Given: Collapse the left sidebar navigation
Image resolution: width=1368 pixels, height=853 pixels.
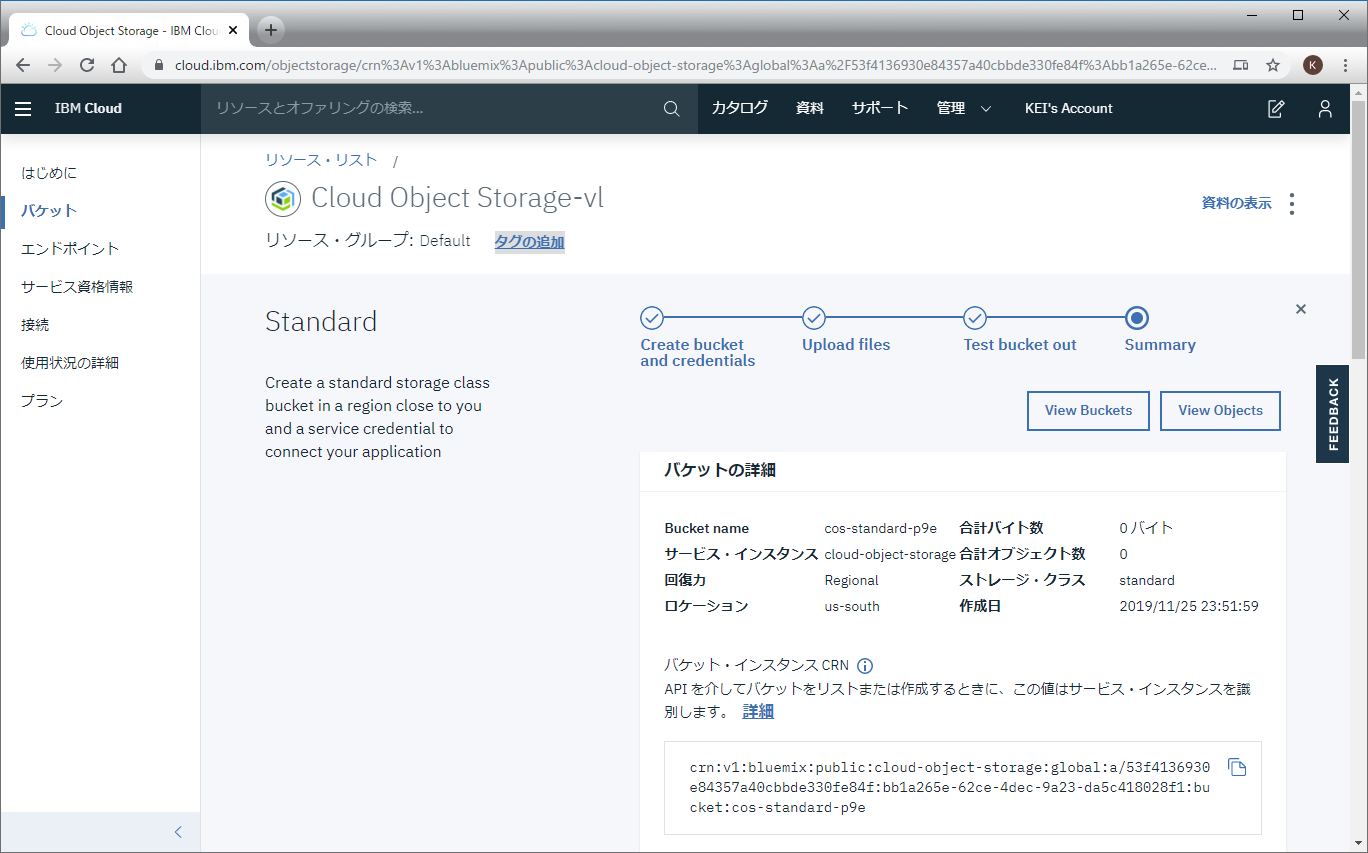Looking at the screenshot, I should [x=178, y=832].
